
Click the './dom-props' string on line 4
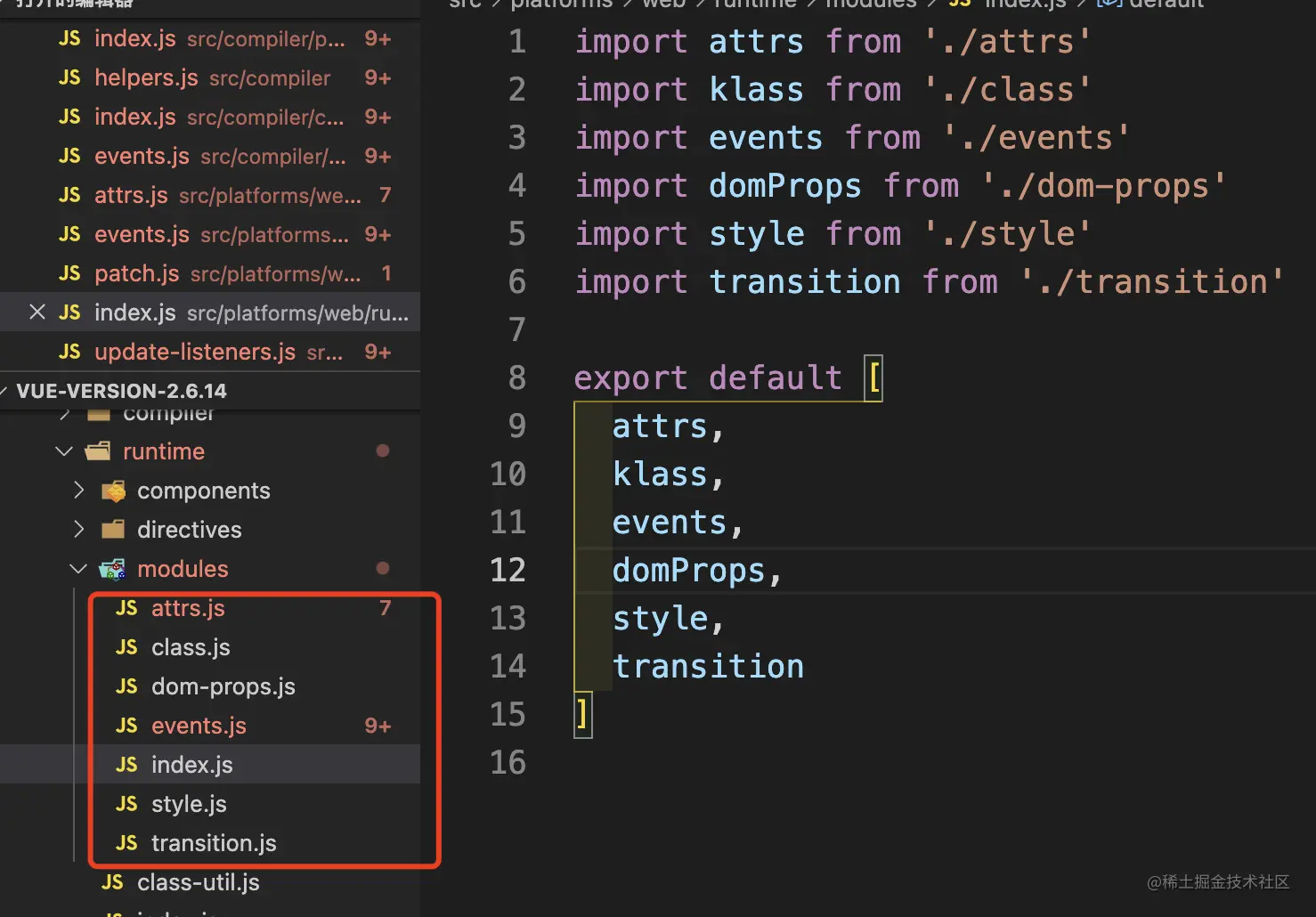(x=1103, y=186)
